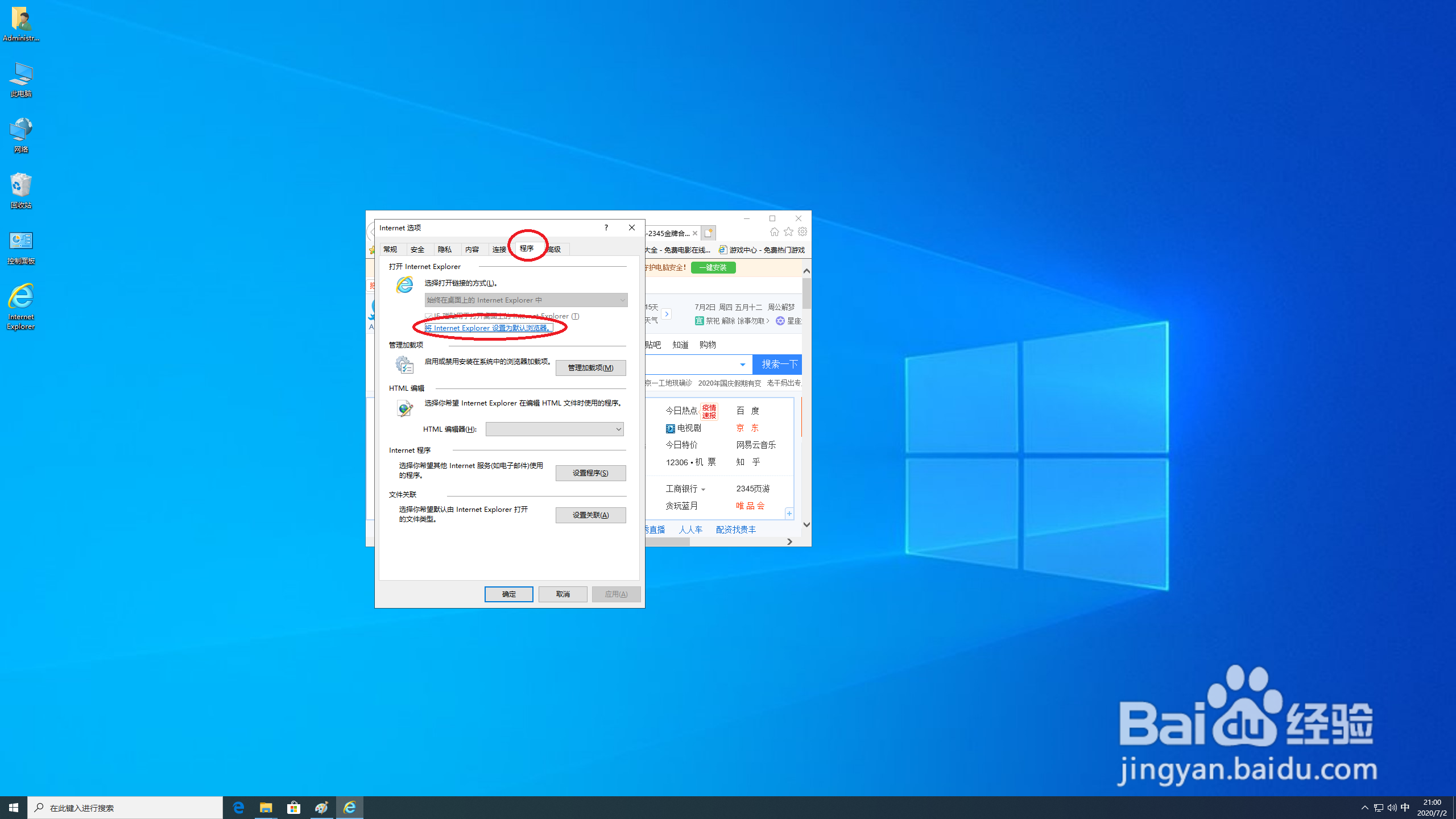Switch to the 高级 tab
Viewport: 1456px width, 819px height.
pyautogui.click(x=553, y=249)
